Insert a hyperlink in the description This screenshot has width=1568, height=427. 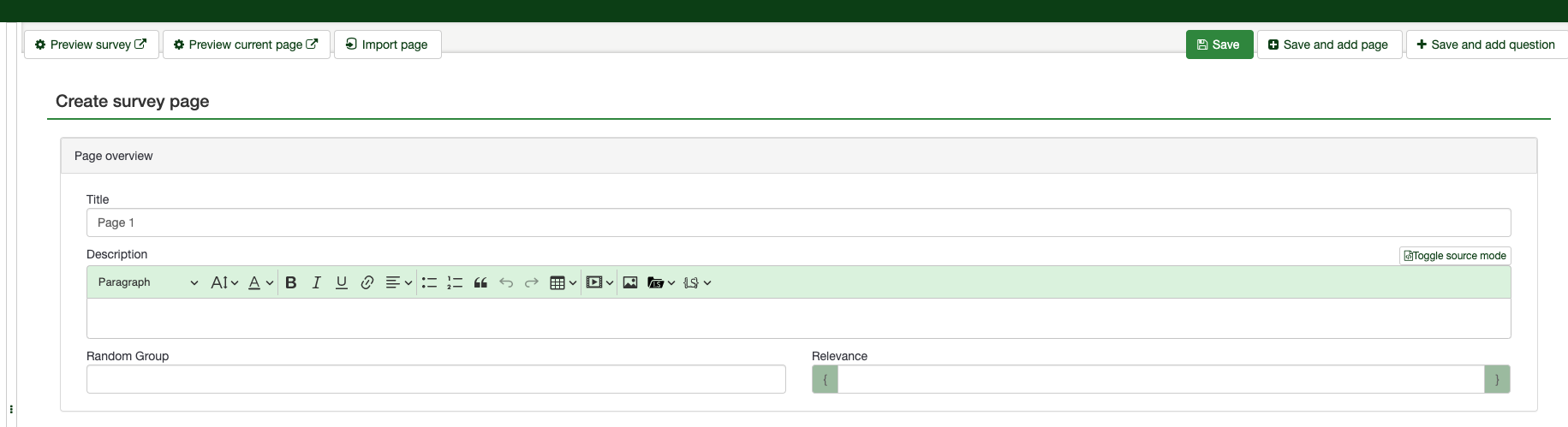[367, 282]
